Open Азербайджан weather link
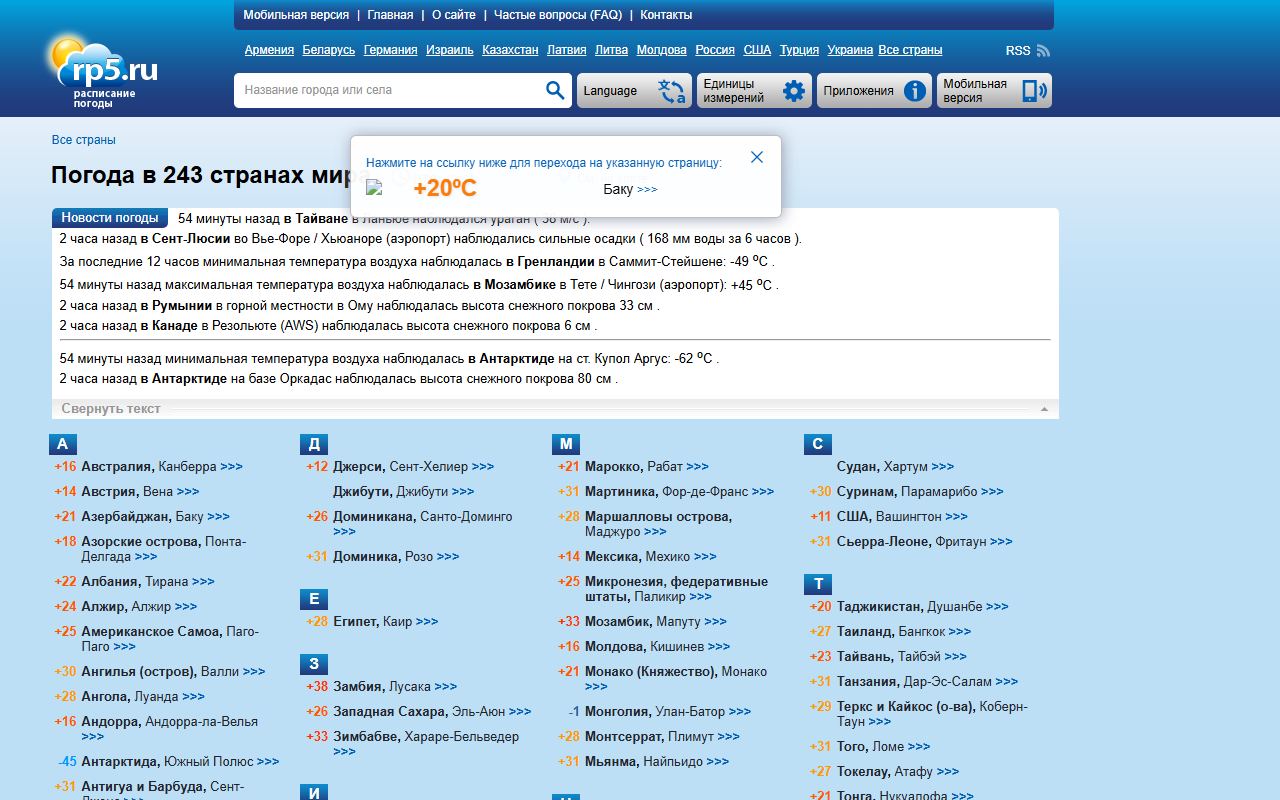1280x800 pixels. (x=126, y=517)
